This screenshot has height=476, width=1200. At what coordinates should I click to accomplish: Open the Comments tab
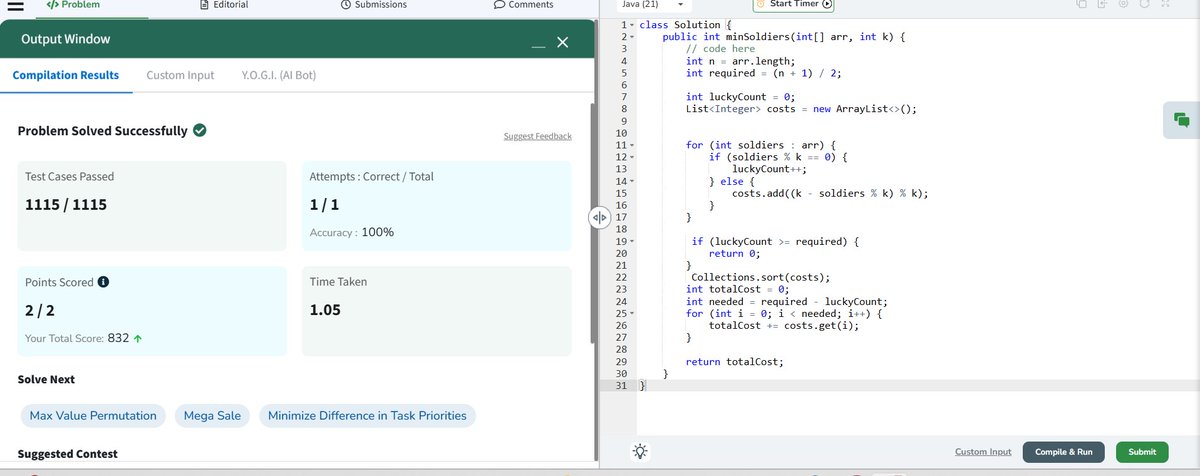pos(523,5)
